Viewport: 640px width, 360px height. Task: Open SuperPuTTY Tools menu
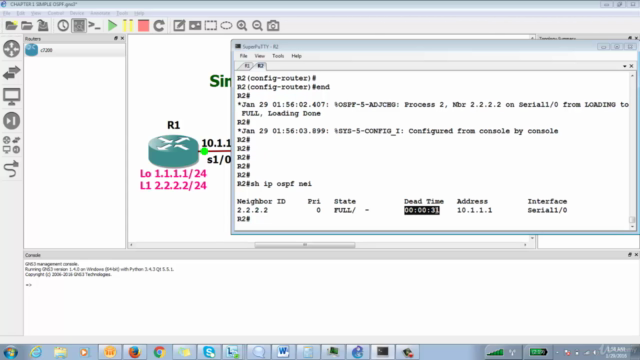[278, 56]
